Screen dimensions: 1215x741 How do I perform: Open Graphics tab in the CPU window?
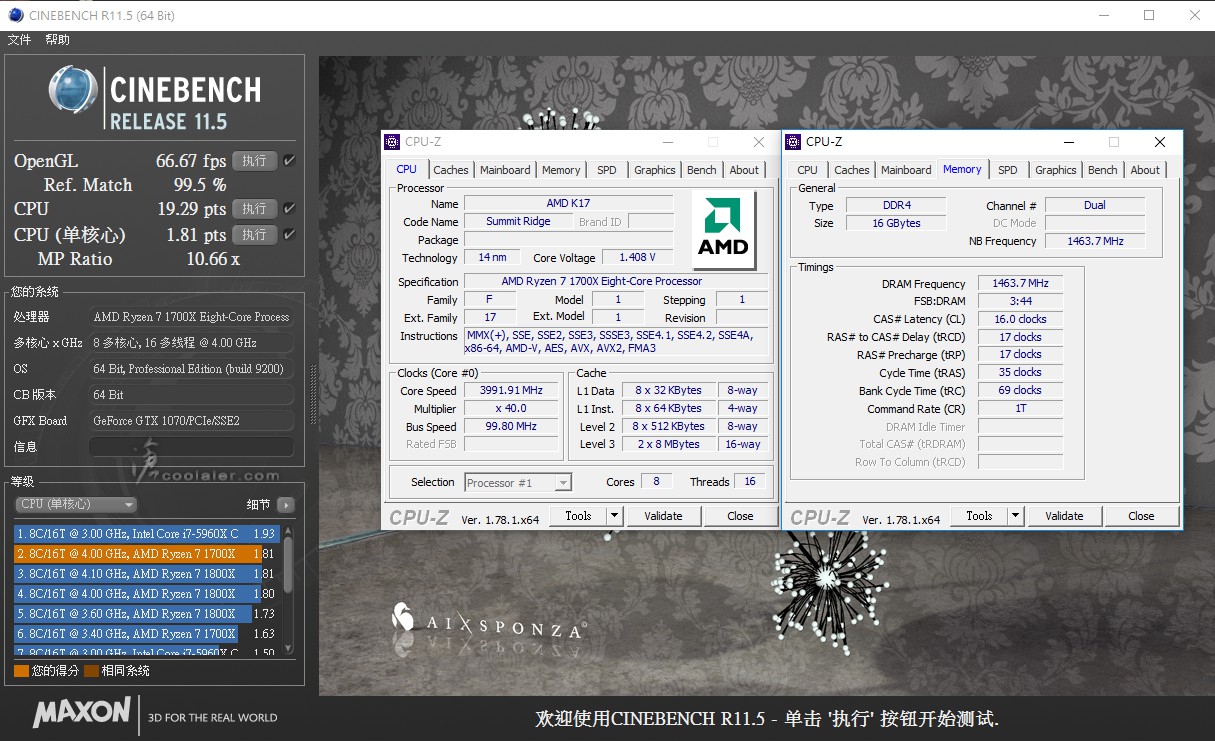pyautogui.click(x=655, y=170)
